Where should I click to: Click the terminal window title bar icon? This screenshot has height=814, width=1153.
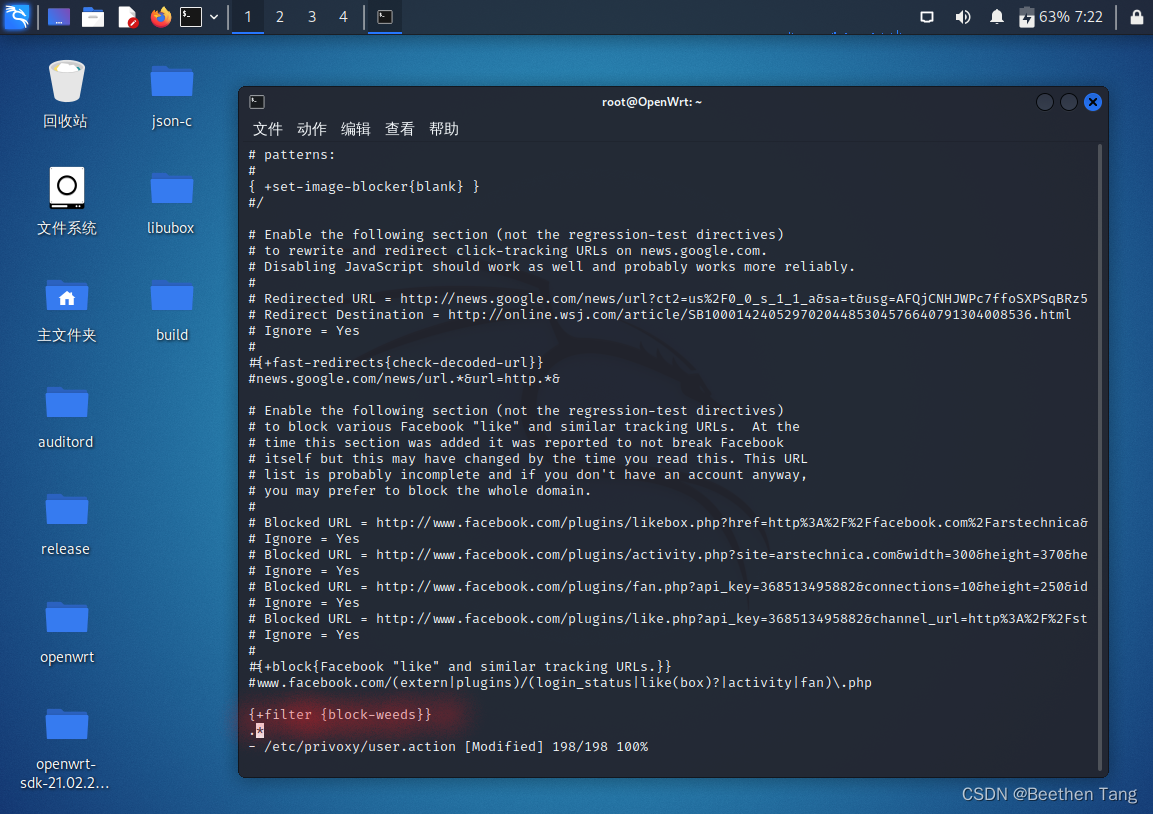click(257, 102)
